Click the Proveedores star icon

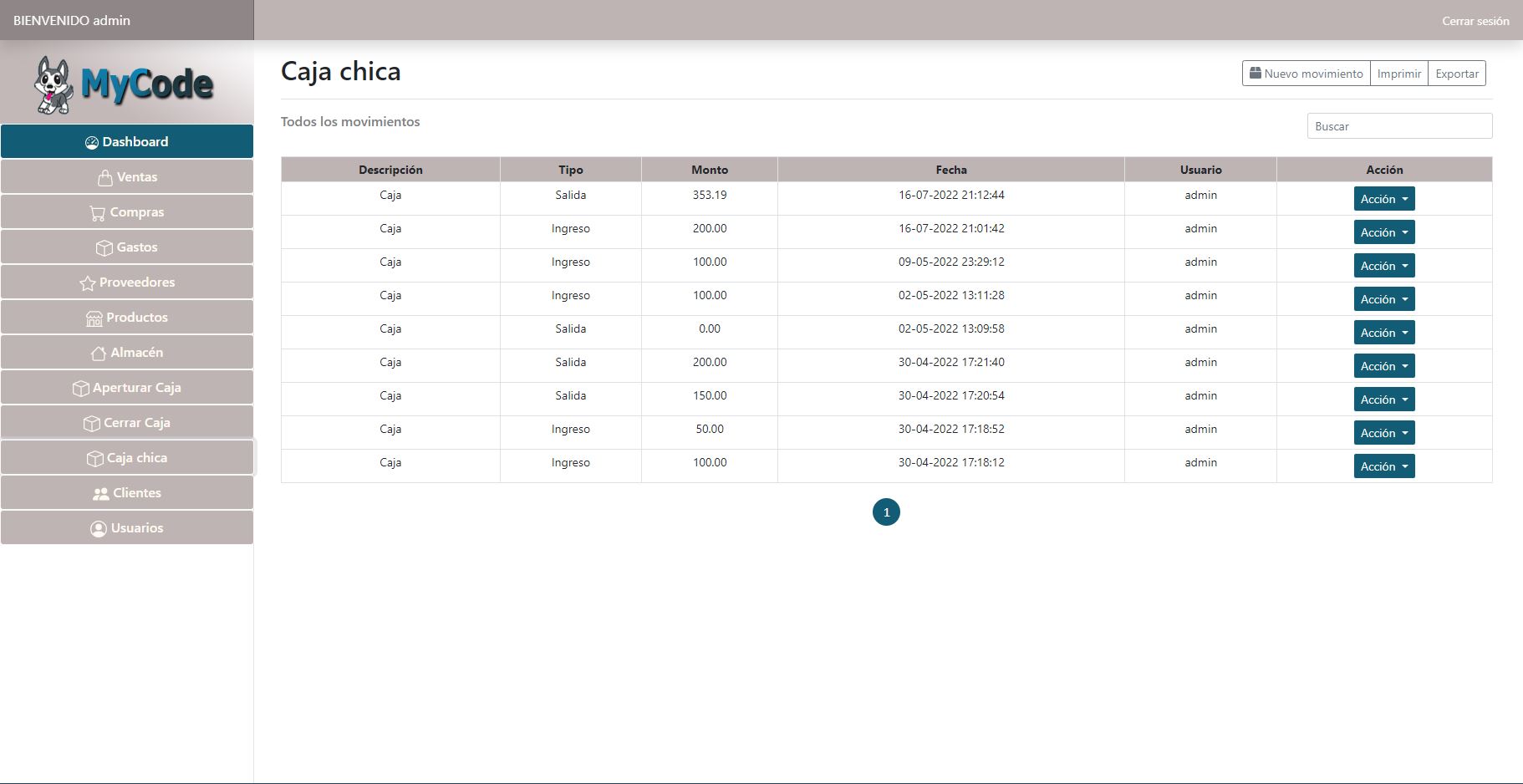87,283
